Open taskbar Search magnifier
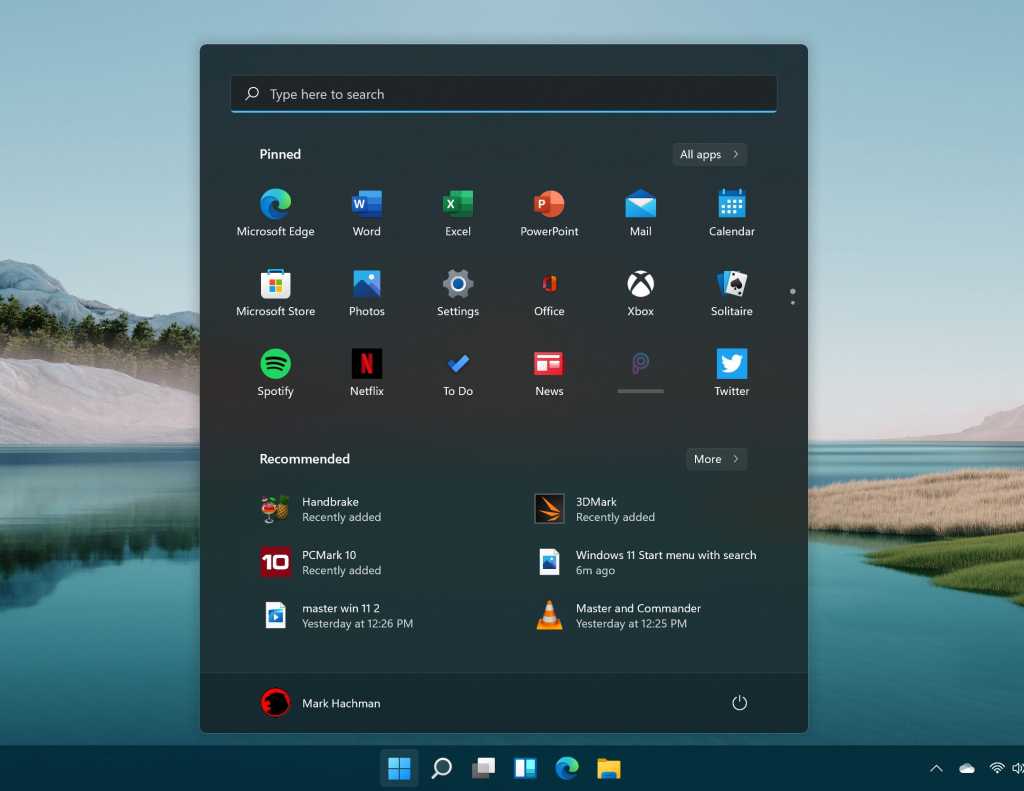This screenshot has height=791, width=1024. point(441,768)
